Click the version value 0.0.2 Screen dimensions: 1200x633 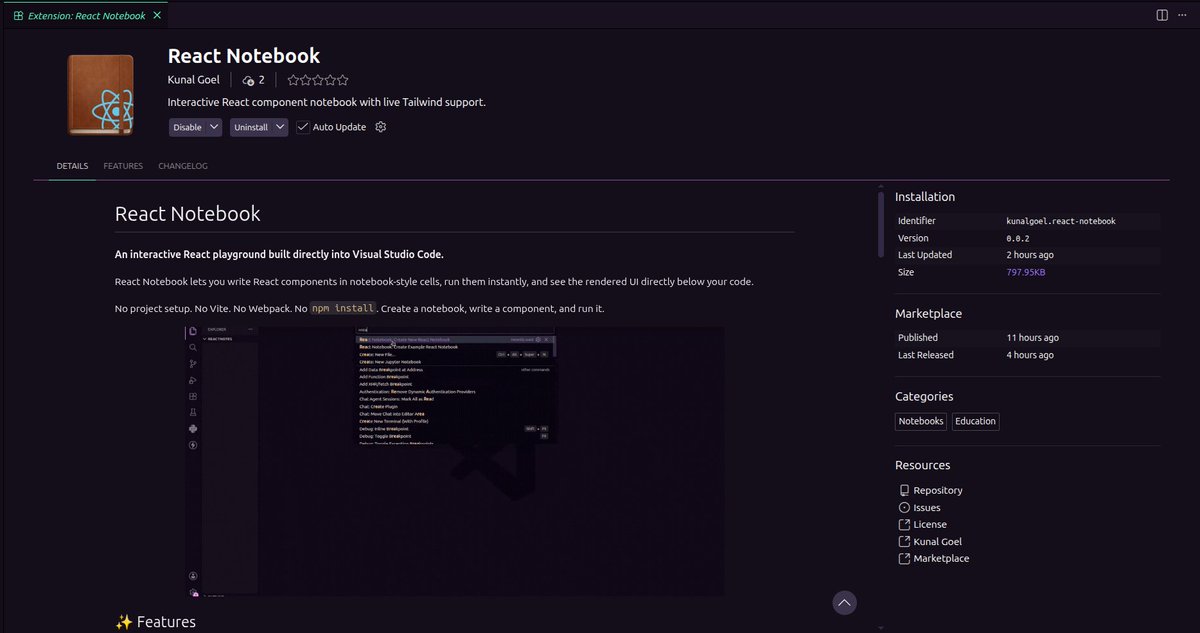point(1020,238)
